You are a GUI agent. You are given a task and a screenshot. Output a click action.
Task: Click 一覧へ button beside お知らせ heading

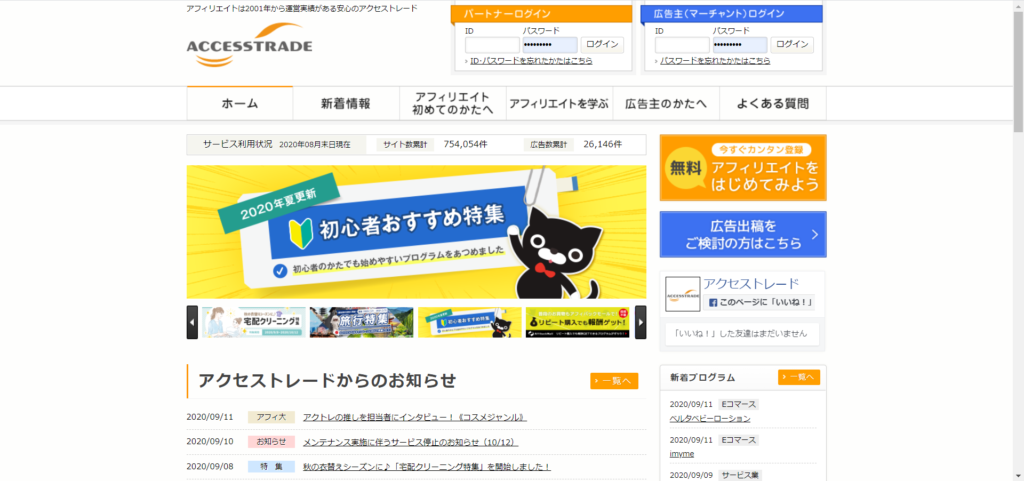point(614,381)
